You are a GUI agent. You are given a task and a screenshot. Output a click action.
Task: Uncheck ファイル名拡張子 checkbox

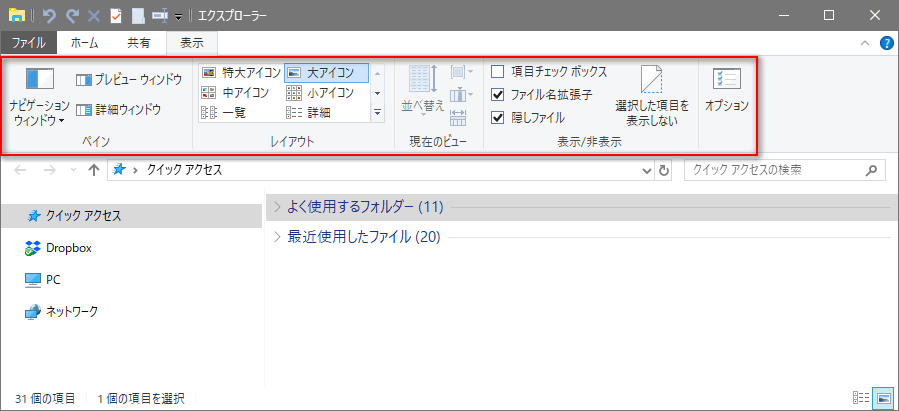(x=498, y=95)
